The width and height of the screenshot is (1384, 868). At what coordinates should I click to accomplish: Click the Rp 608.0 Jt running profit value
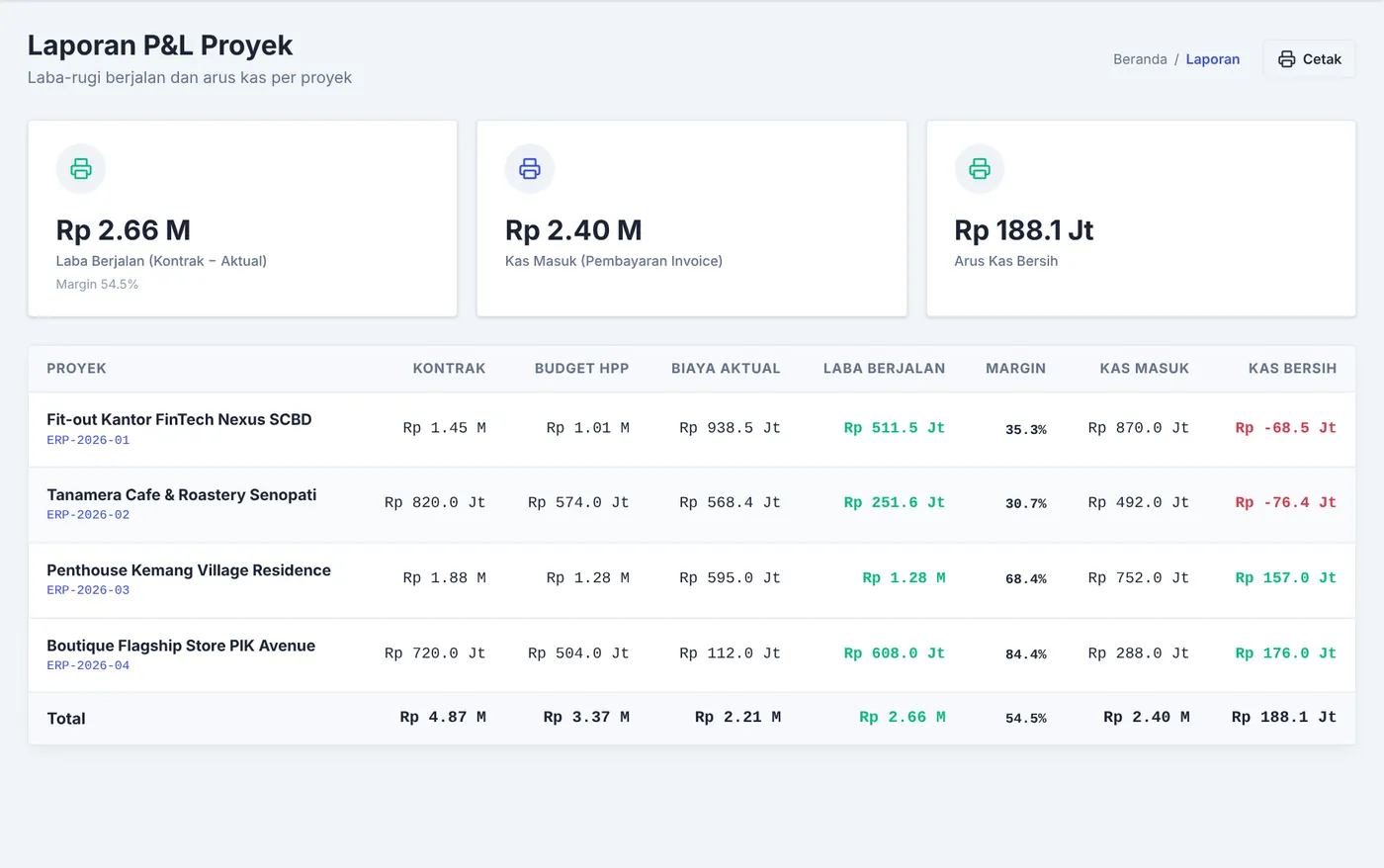[x=894, y=653]
